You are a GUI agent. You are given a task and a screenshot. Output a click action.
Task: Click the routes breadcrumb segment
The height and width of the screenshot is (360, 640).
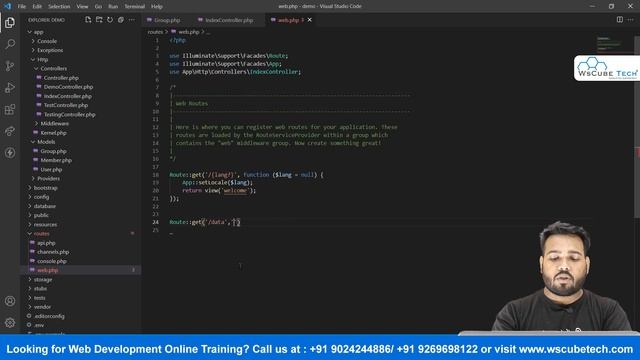tap(155, 32)
